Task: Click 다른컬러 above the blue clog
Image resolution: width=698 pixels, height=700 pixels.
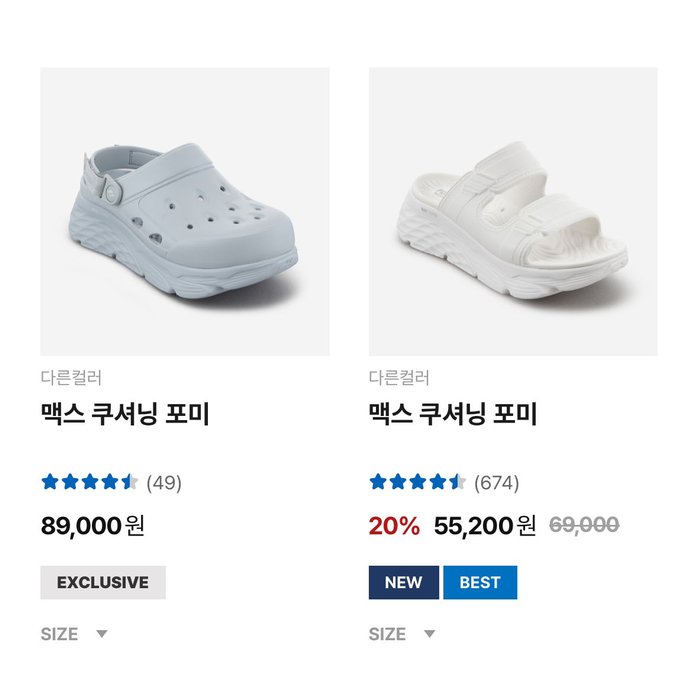Action: pos(71,377)
